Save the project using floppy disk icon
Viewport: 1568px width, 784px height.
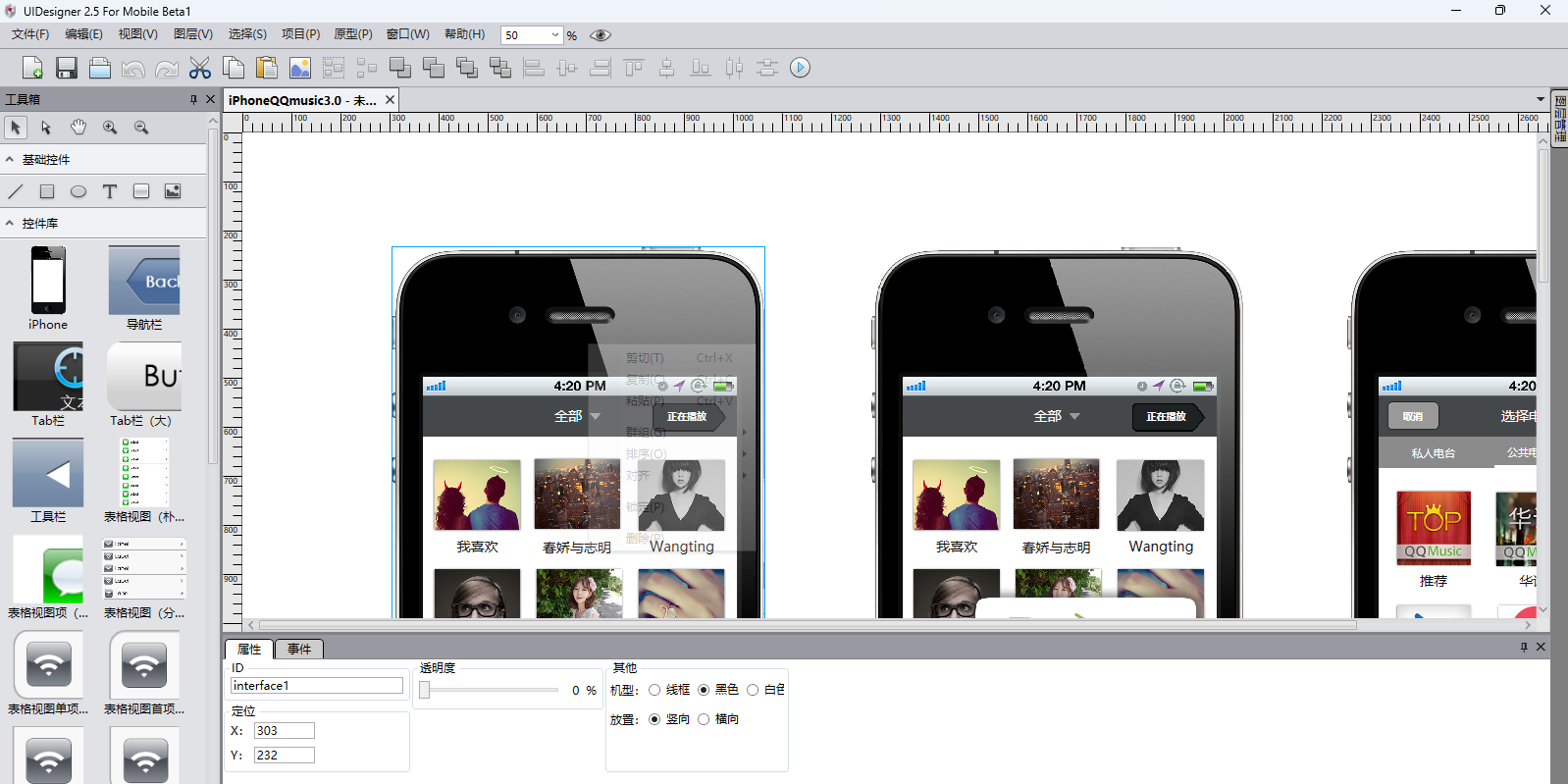tap(66, 68)
